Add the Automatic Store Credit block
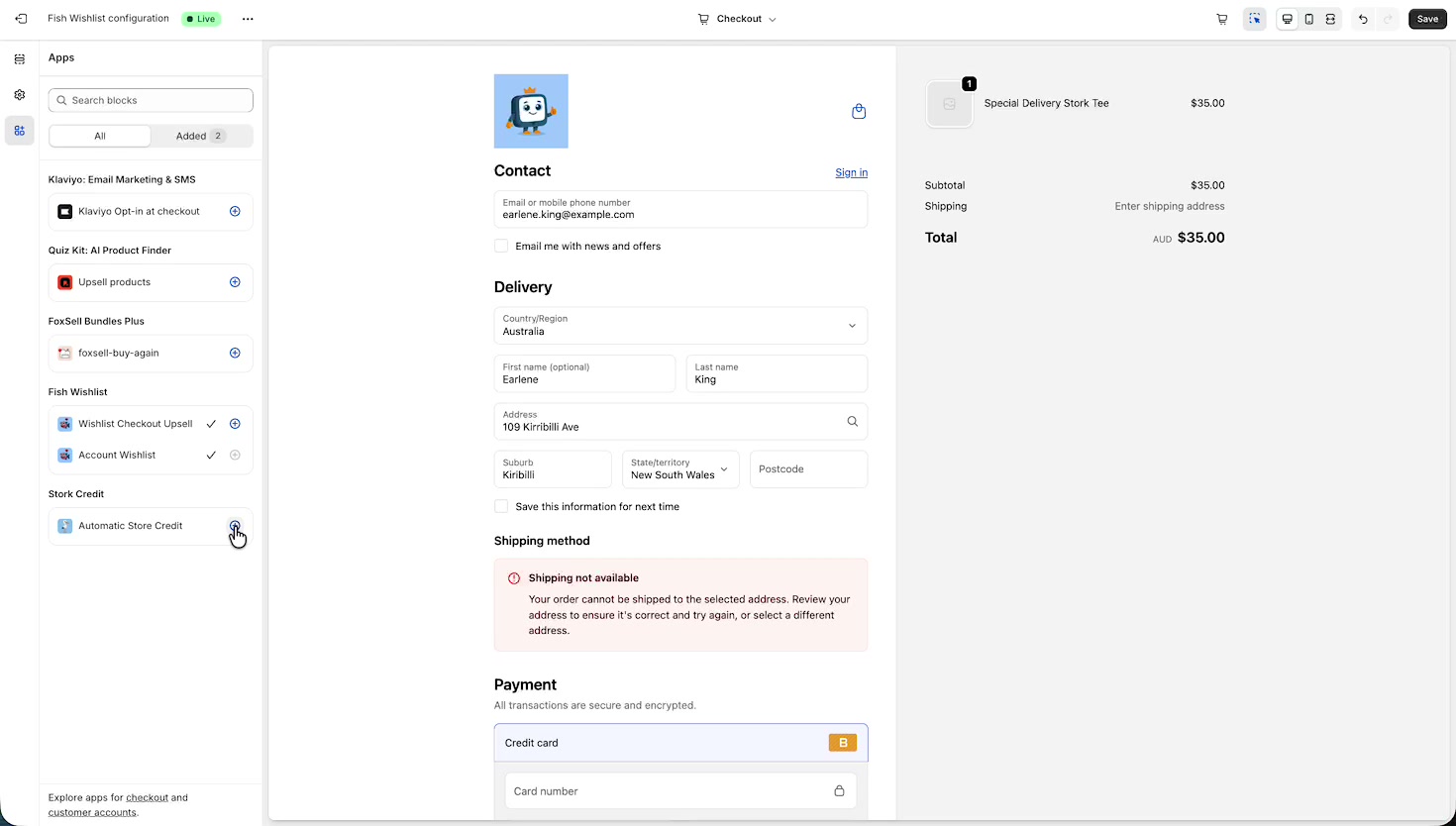The height and width of the screenshot is (826, 1456). pos(235,526)
